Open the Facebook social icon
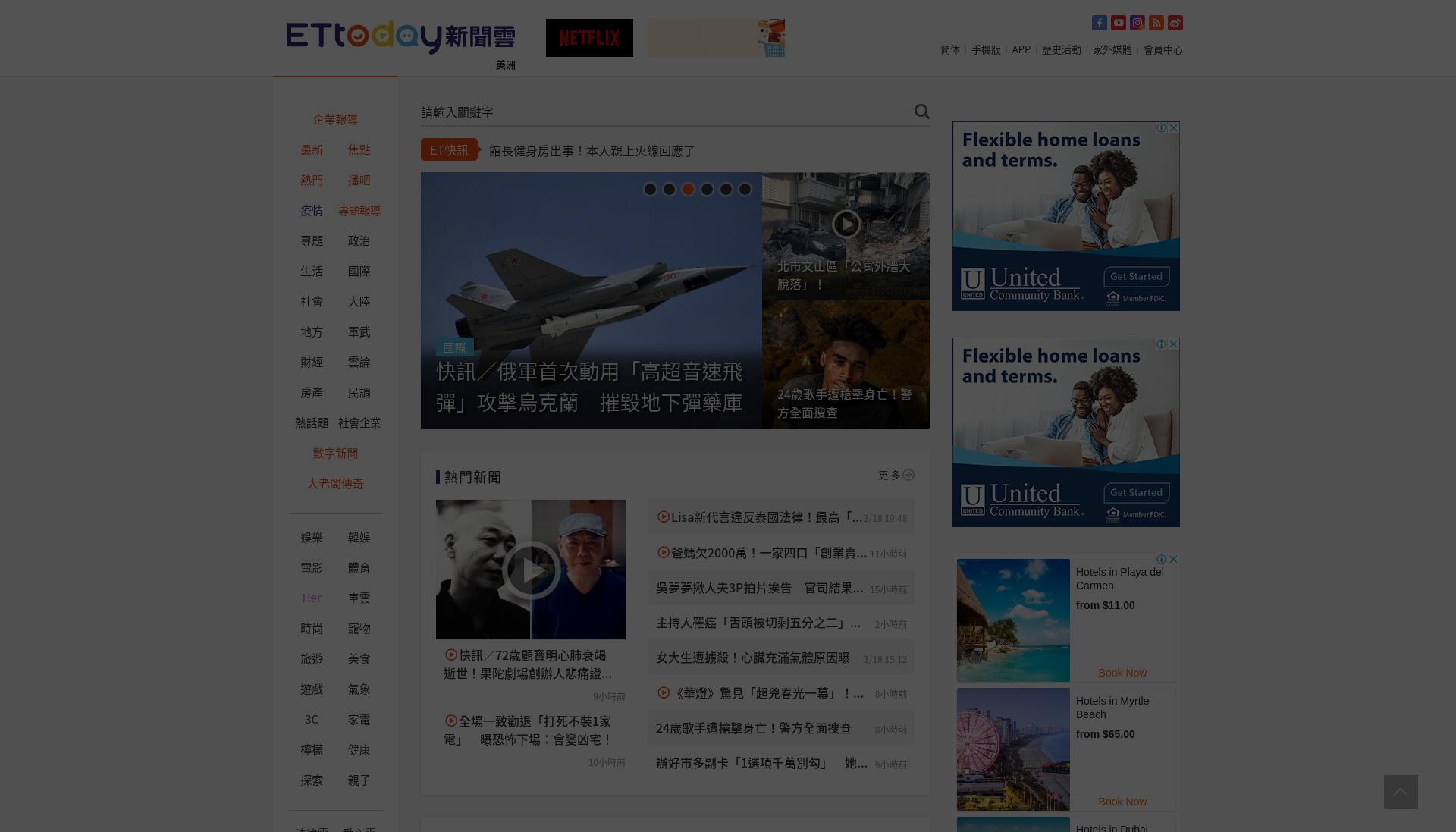This screenshot has width=1456, height=832. [1099, 23]
